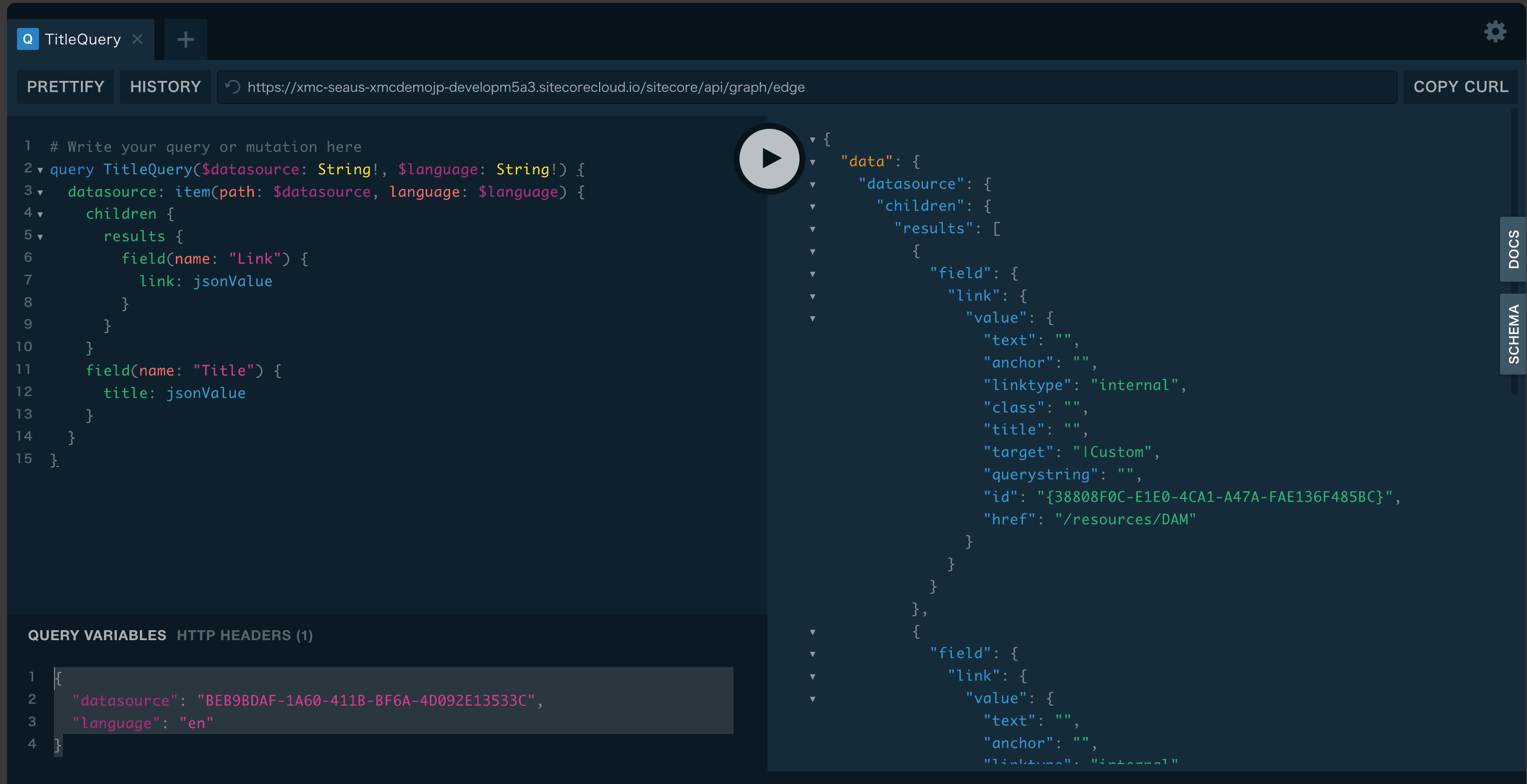Open the SCHEMA side panel
Viewport: 1527px width, 784px height.
[1514, 334]
